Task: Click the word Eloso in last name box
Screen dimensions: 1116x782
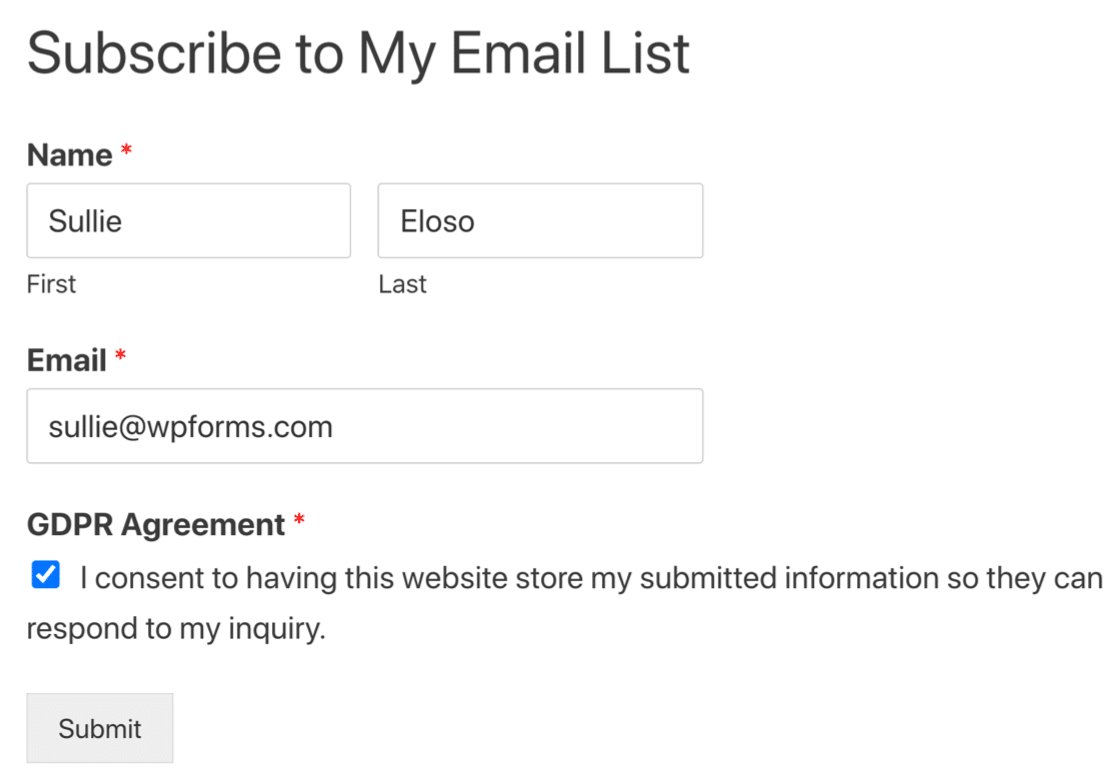Action: click(437, 221)
